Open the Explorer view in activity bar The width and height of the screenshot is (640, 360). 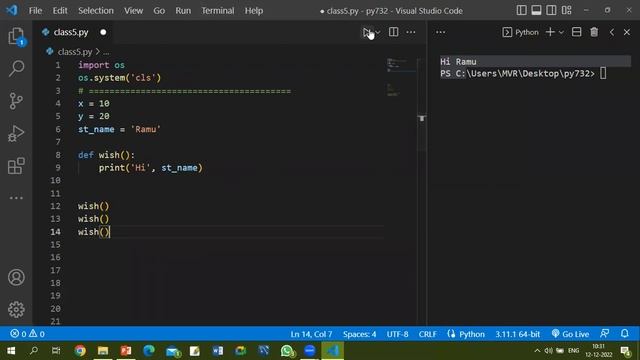16,36
